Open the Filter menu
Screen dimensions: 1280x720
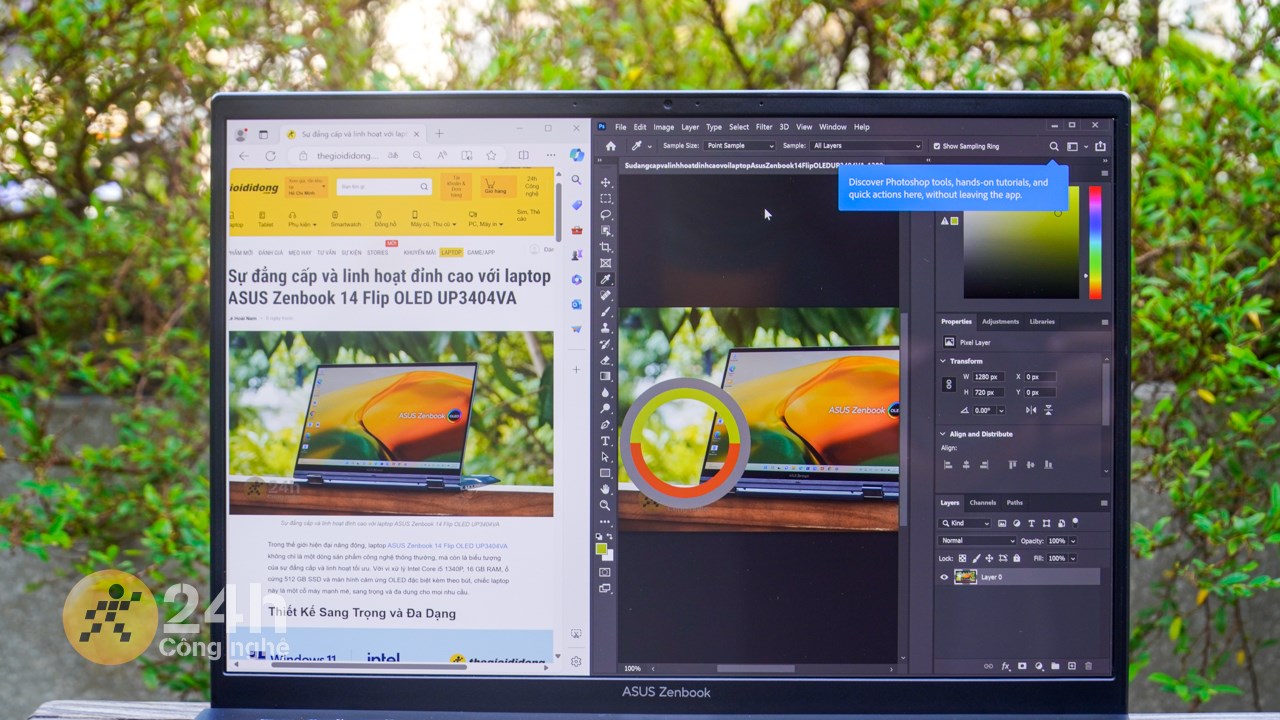click(764, 127)
